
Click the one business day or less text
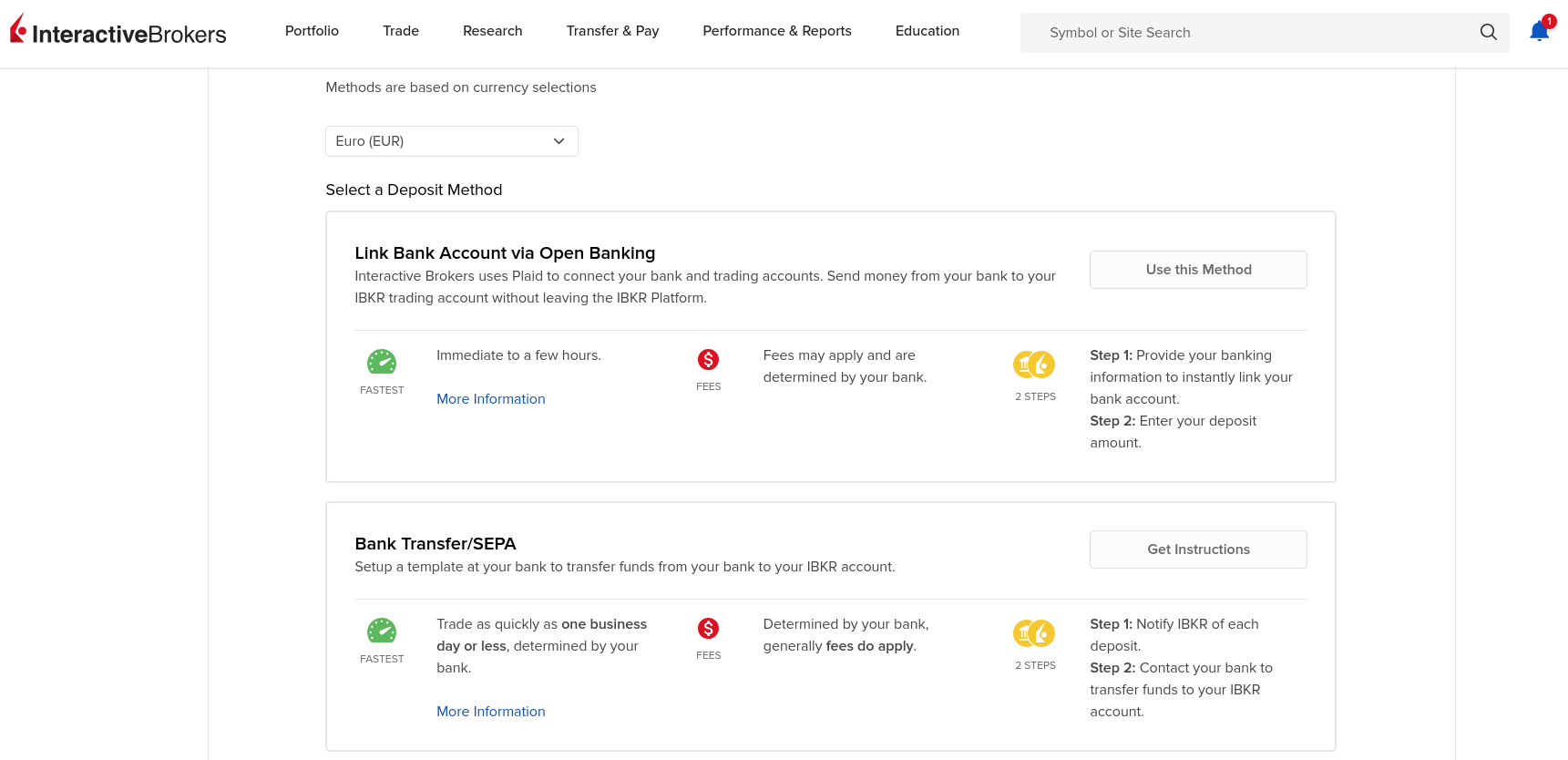pyautogui.click(x=541, y=635)
